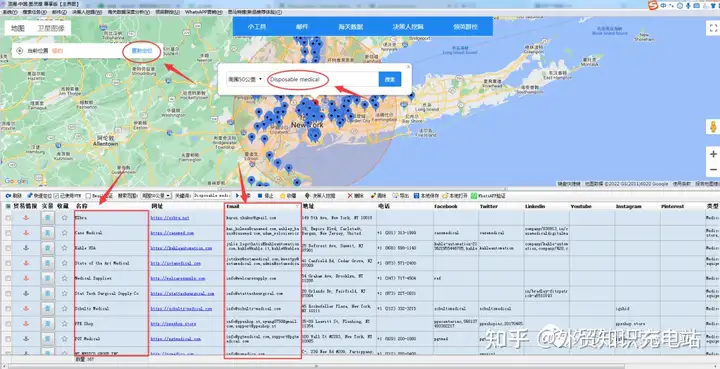Click the blue Search (搜索) button in the popup
The width and height of the screenshot is (720, 369).
390,79
